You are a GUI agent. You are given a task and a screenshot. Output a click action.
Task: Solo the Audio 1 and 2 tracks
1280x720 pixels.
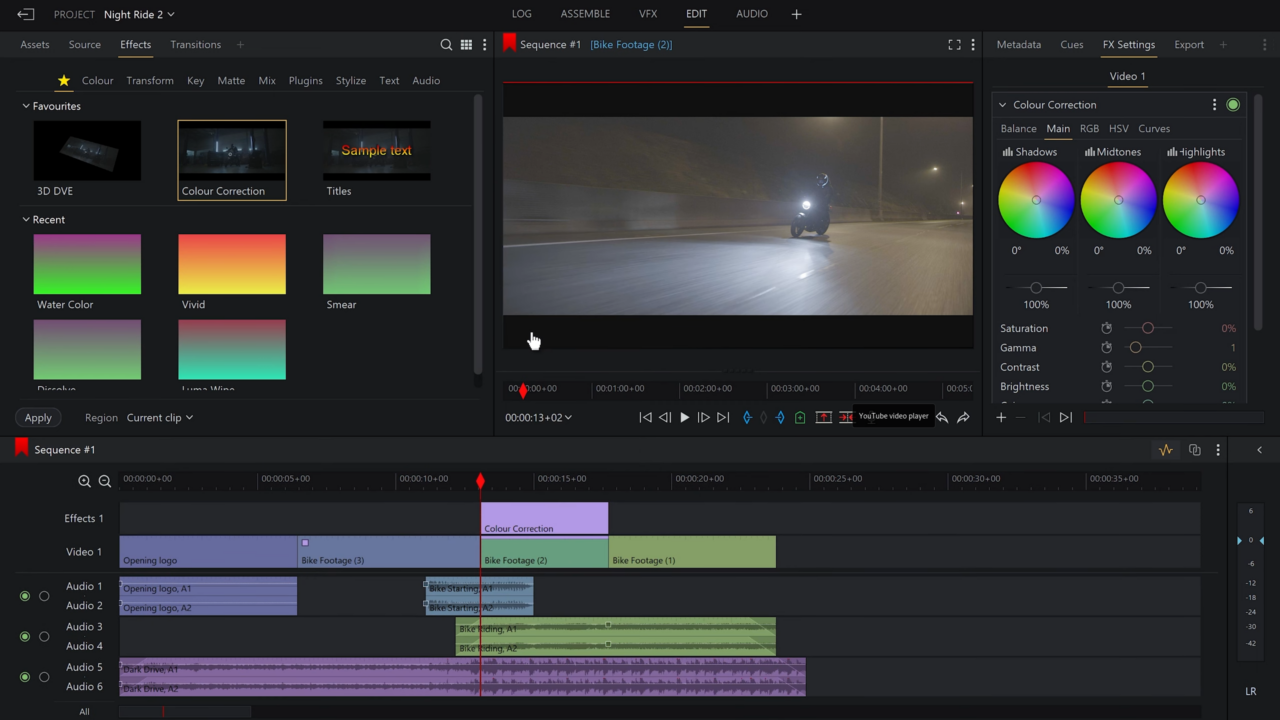click(x=44, y=596)
